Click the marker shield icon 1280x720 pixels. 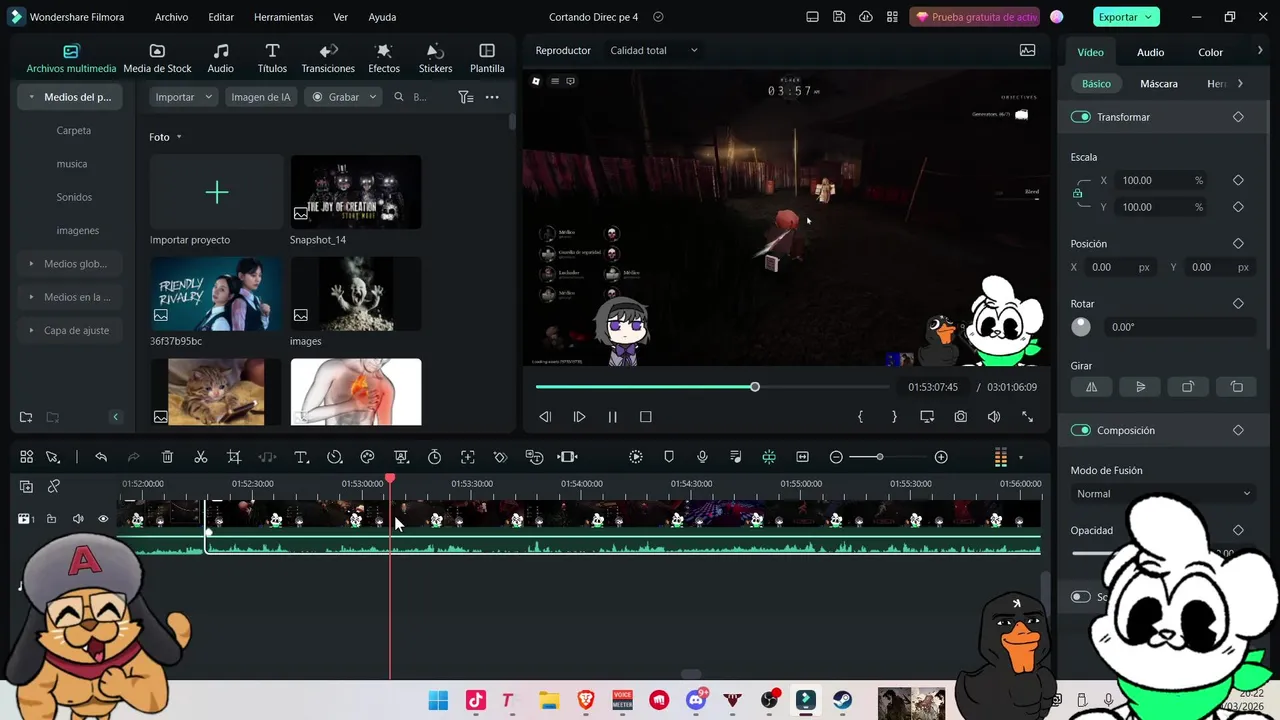tap(669, 457)
